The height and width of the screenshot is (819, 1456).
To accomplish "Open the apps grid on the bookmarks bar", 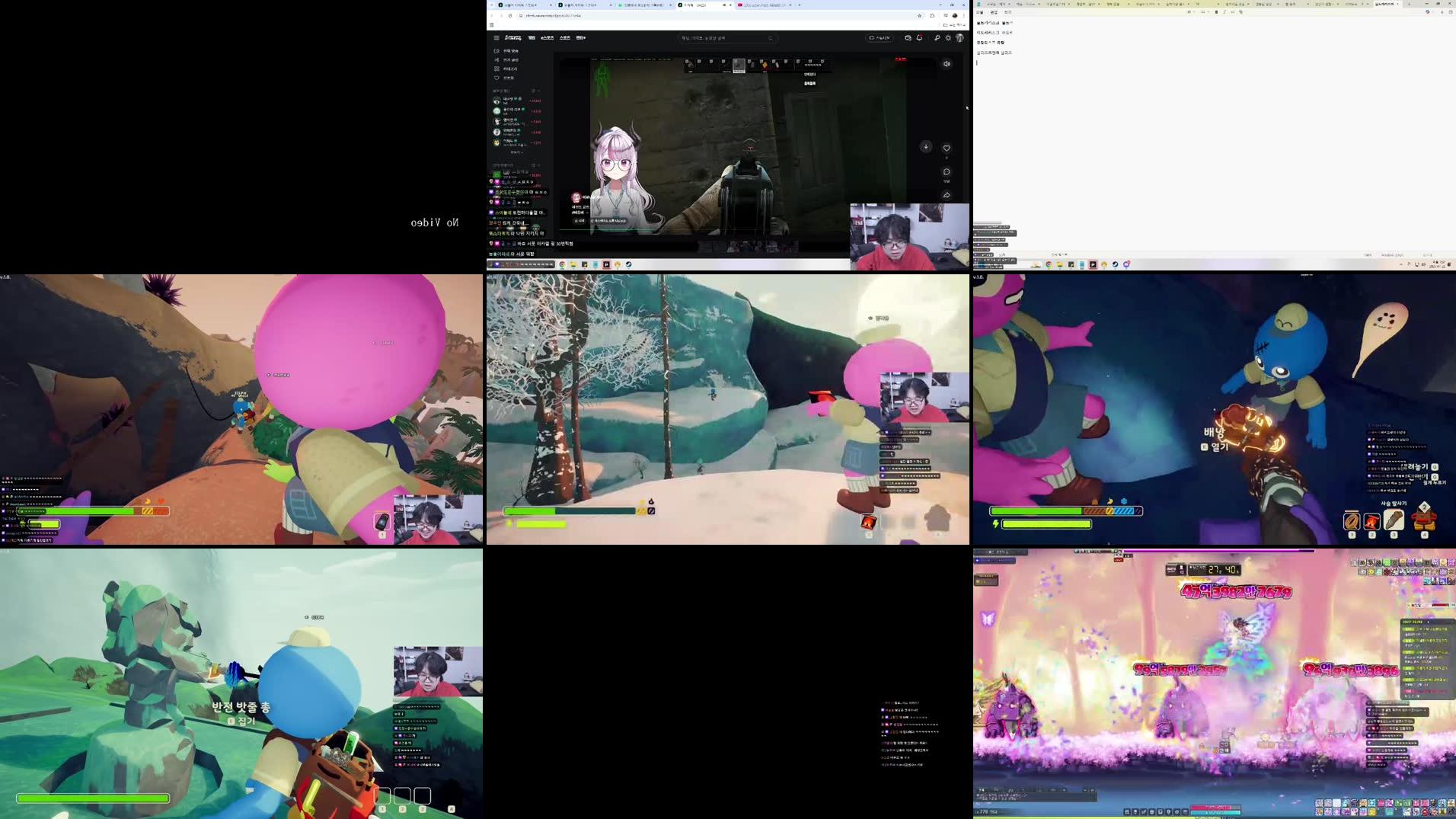I will (491, 25).
